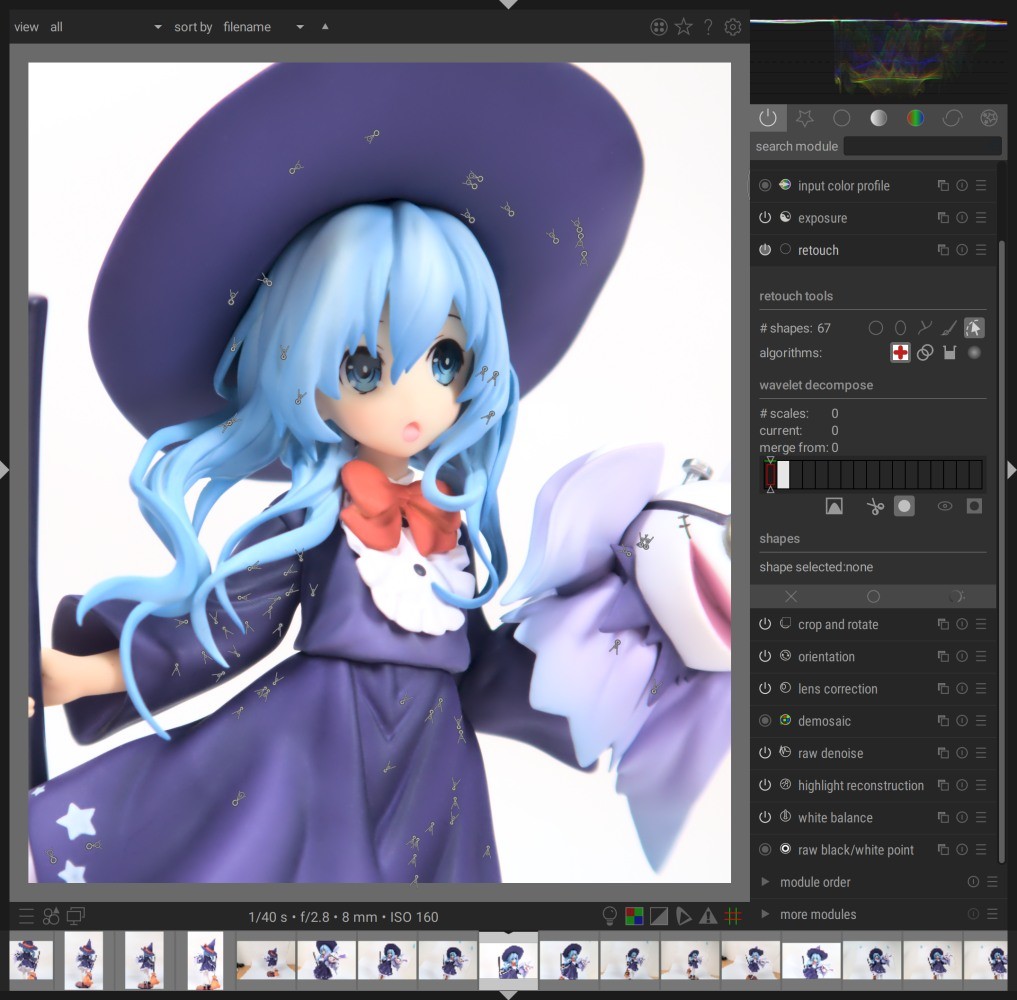
Task: Open the sort by filename dropdown
Action: tap(263, 27)
